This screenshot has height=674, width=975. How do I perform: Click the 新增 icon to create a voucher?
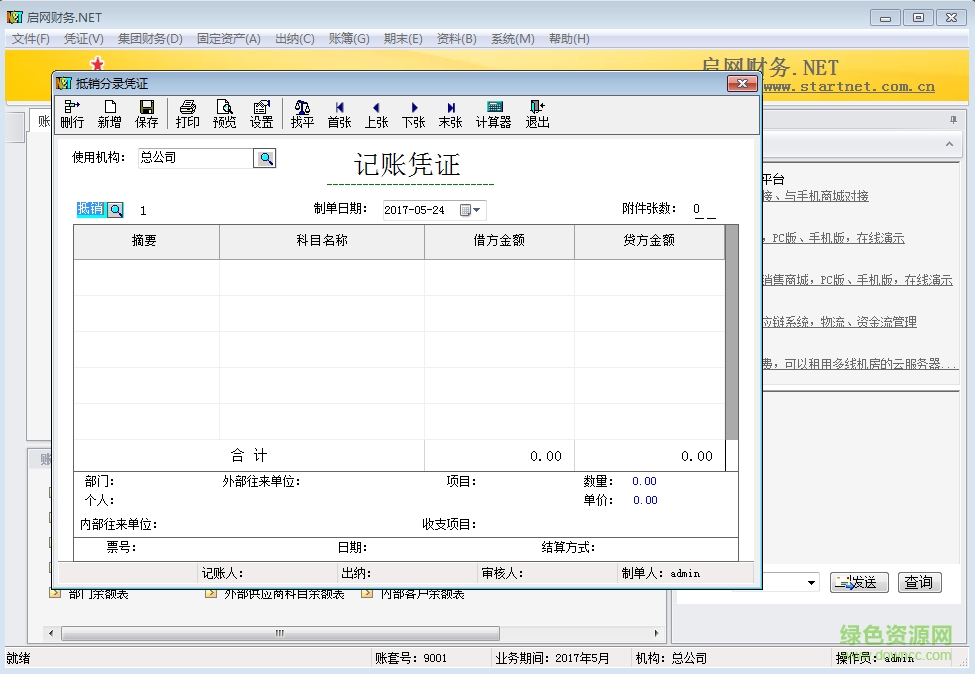coord(110,112)
